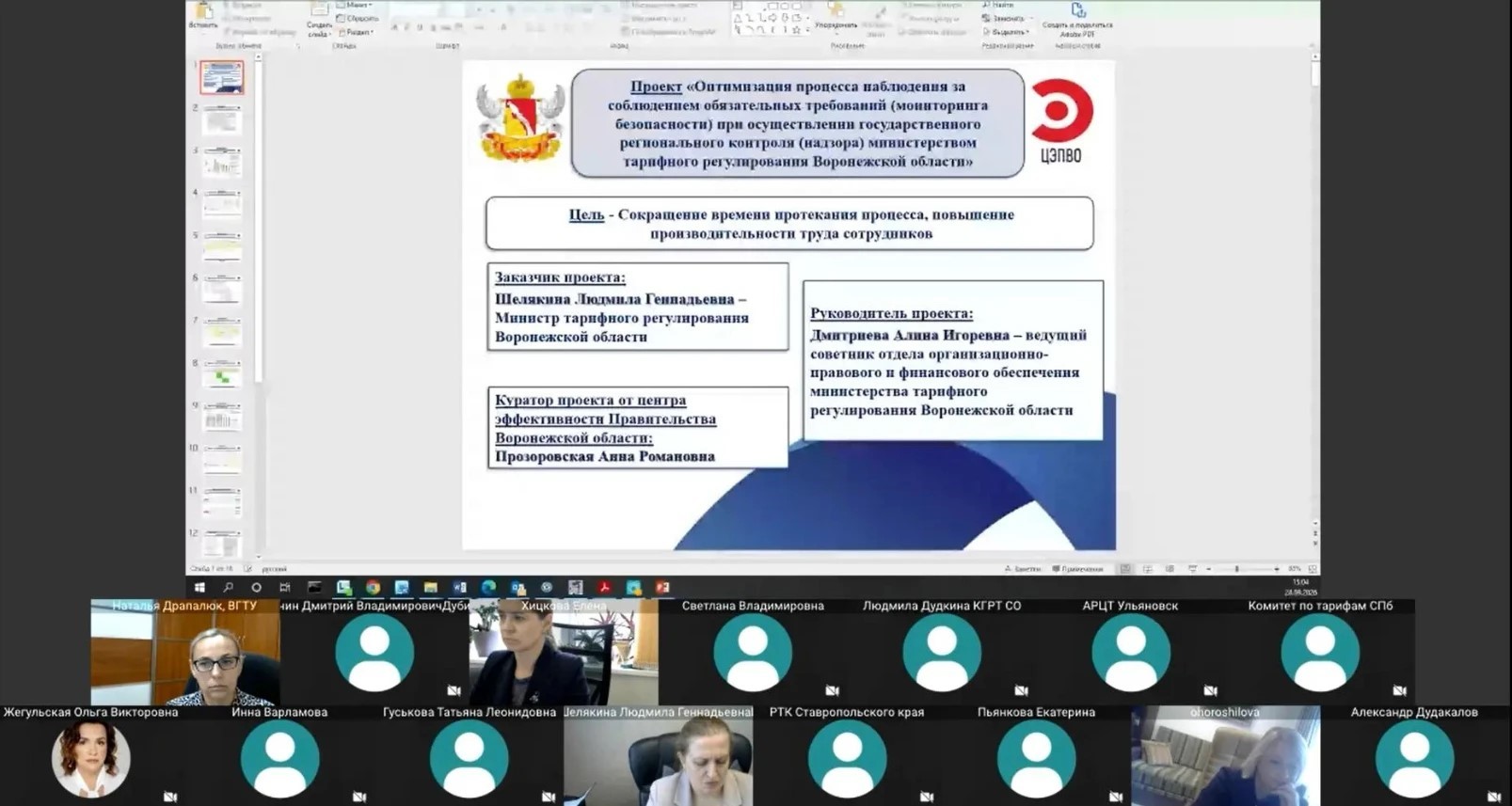Switch to Slide Sorter view
Image resolution: width=1512 pixels, height=806 pixels.
1148,569
